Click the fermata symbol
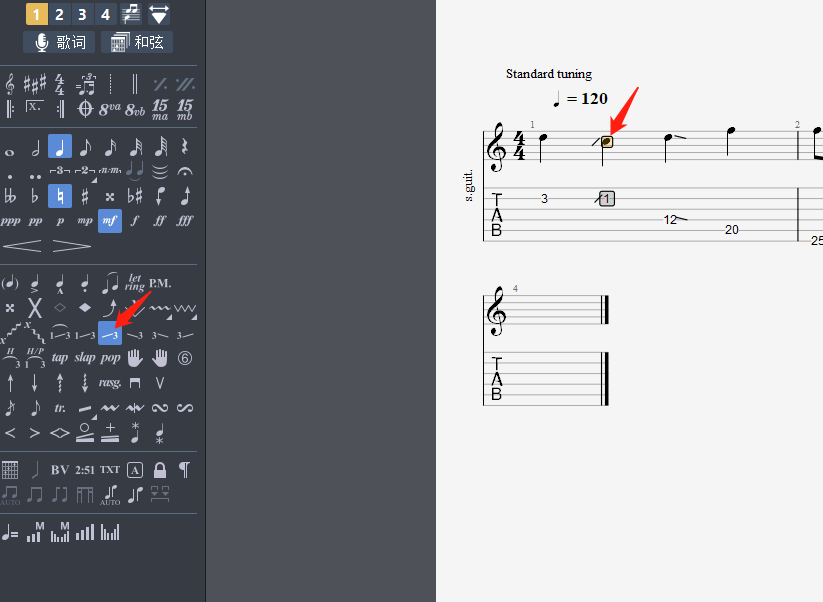Viewport: 823px width, 602px height. click(x=185, y=171)
